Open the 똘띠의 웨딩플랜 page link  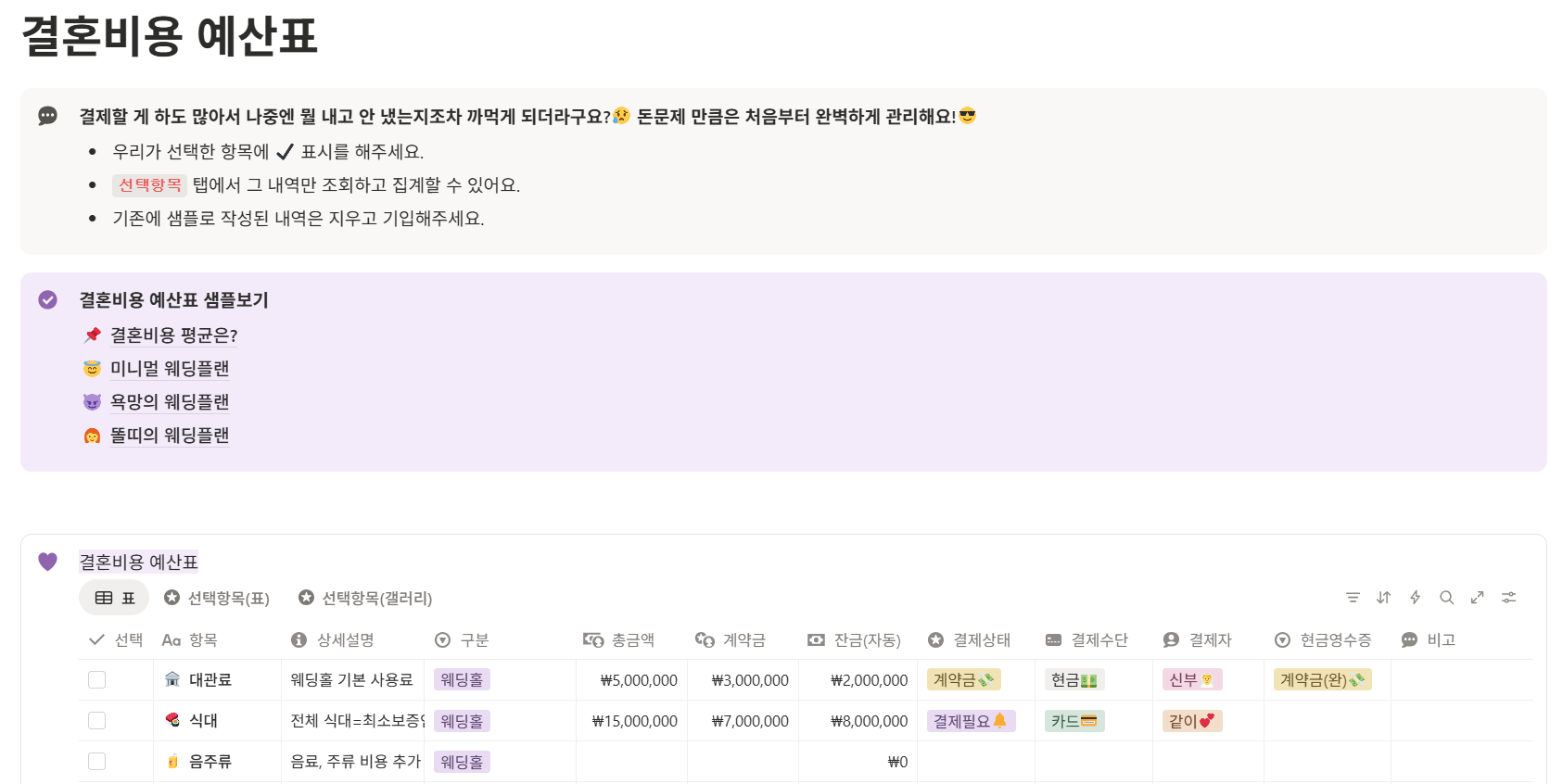point(170,435)
